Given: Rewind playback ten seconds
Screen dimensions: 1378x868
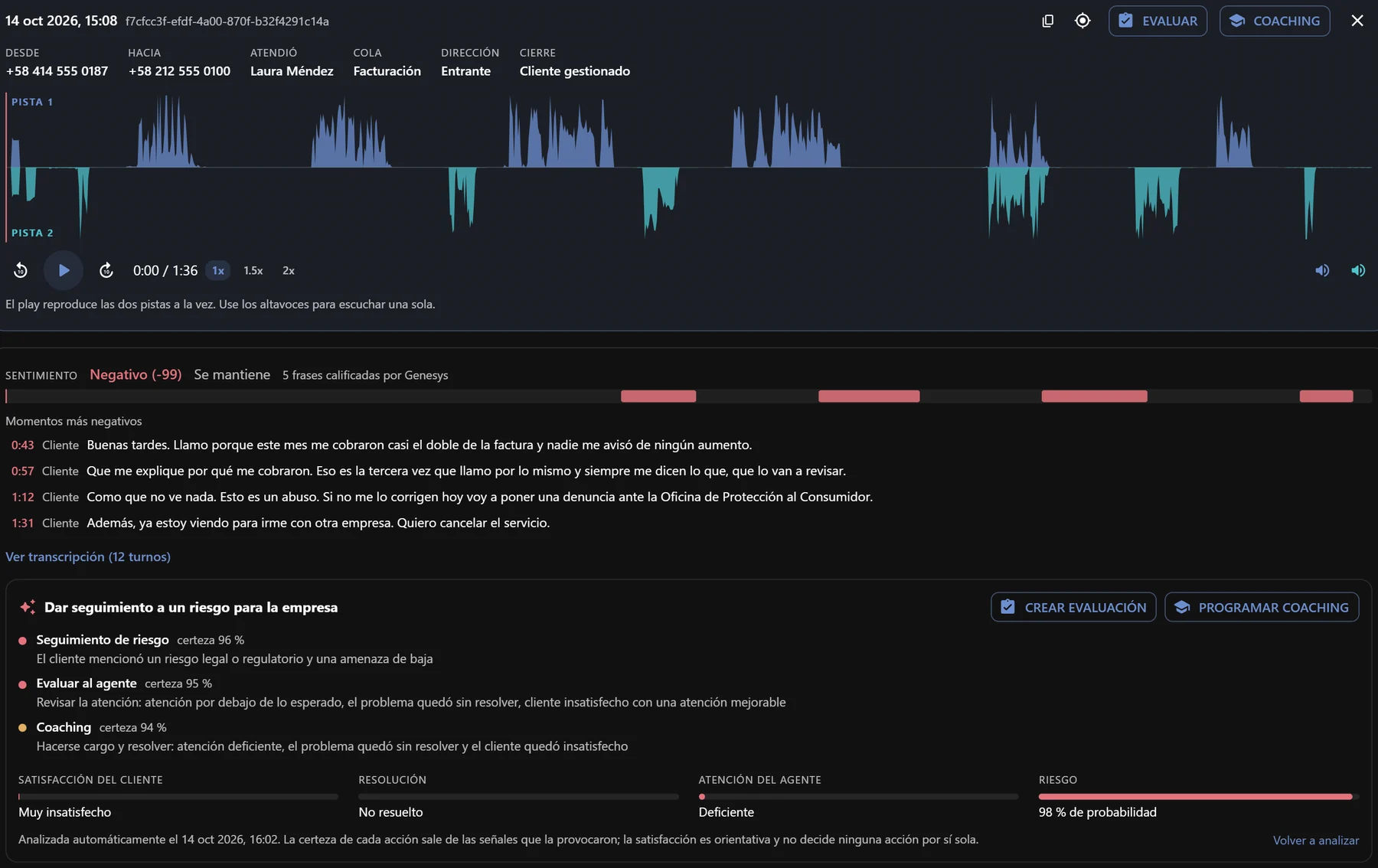Looking at the screenshot, I should [x=21, y=270].
